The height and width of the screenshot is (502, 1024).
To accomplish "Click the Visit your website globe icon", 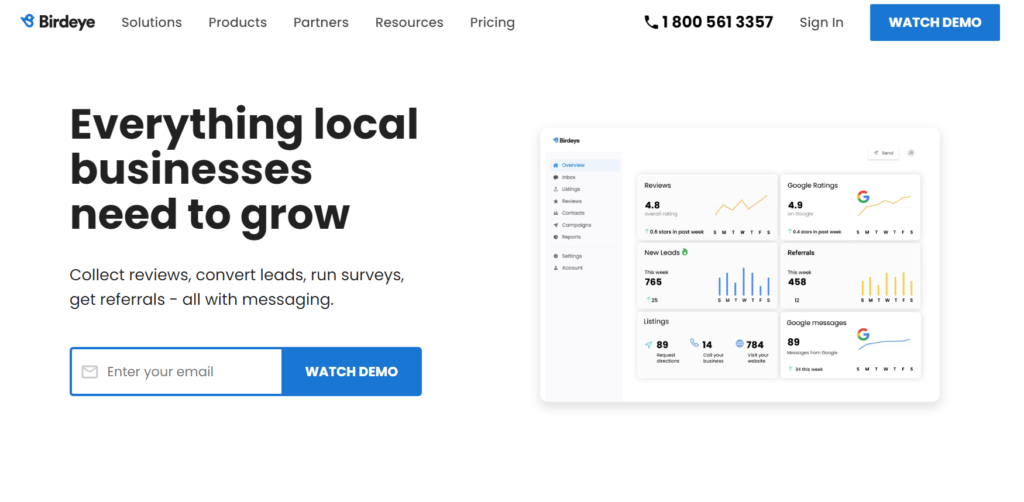I will click(x=740, y=343).
